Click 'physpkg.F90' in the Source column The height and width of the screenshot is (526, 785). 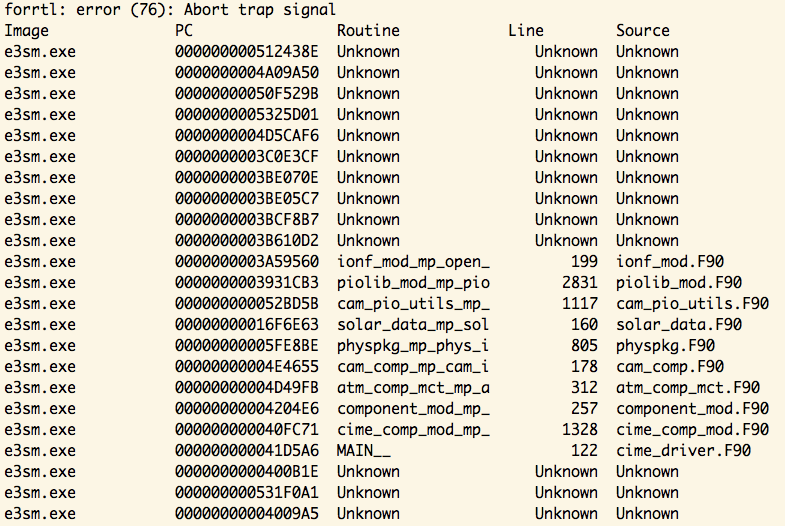click(665, 346)
